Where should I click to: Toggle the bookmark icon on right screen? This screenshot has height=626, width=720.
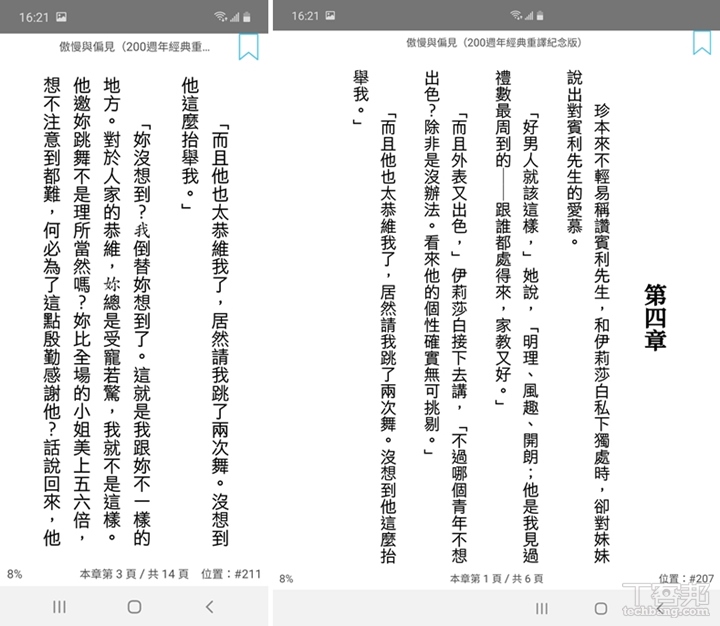click(702, 42)
